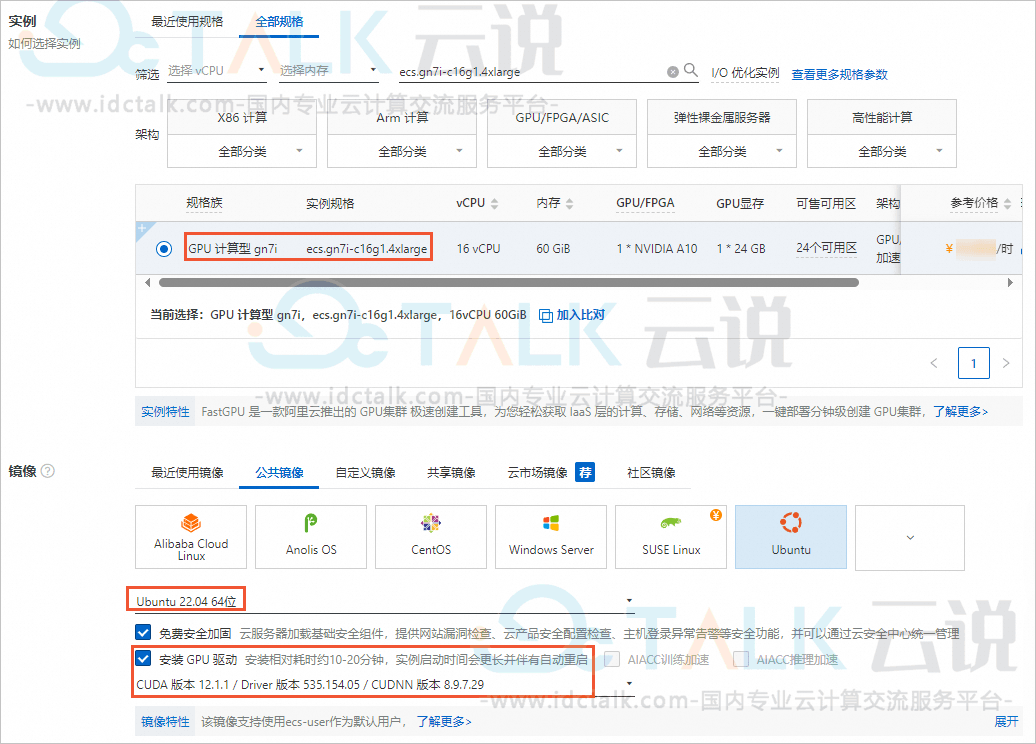Image resolution: width=1036 pixels, height=744 pixels.
Task: Click the 实例规格 column header
Action: coord(330,204)
